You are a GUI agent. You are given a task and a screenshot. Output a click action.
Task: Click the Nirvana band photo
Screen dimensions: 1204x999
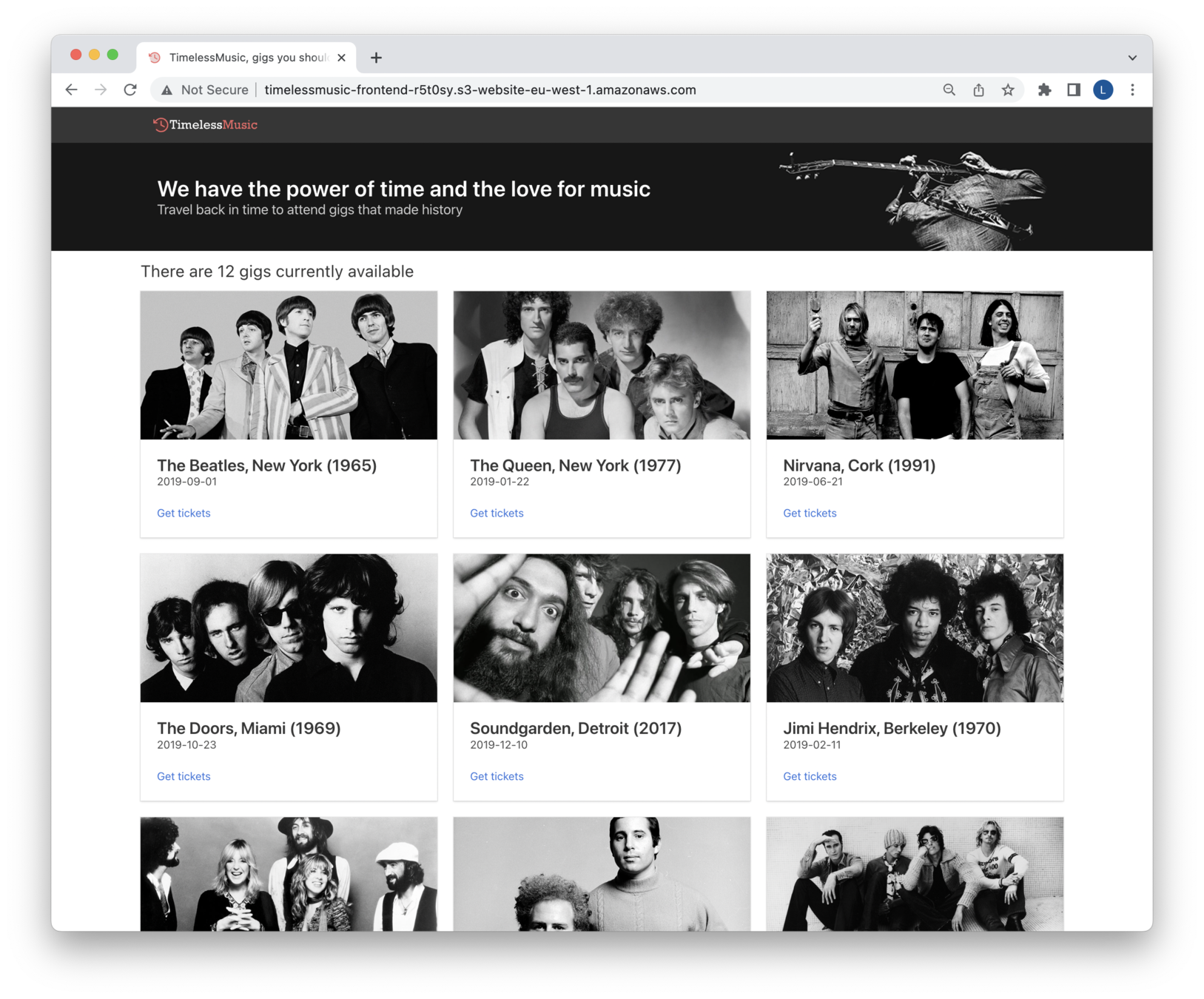915,365
